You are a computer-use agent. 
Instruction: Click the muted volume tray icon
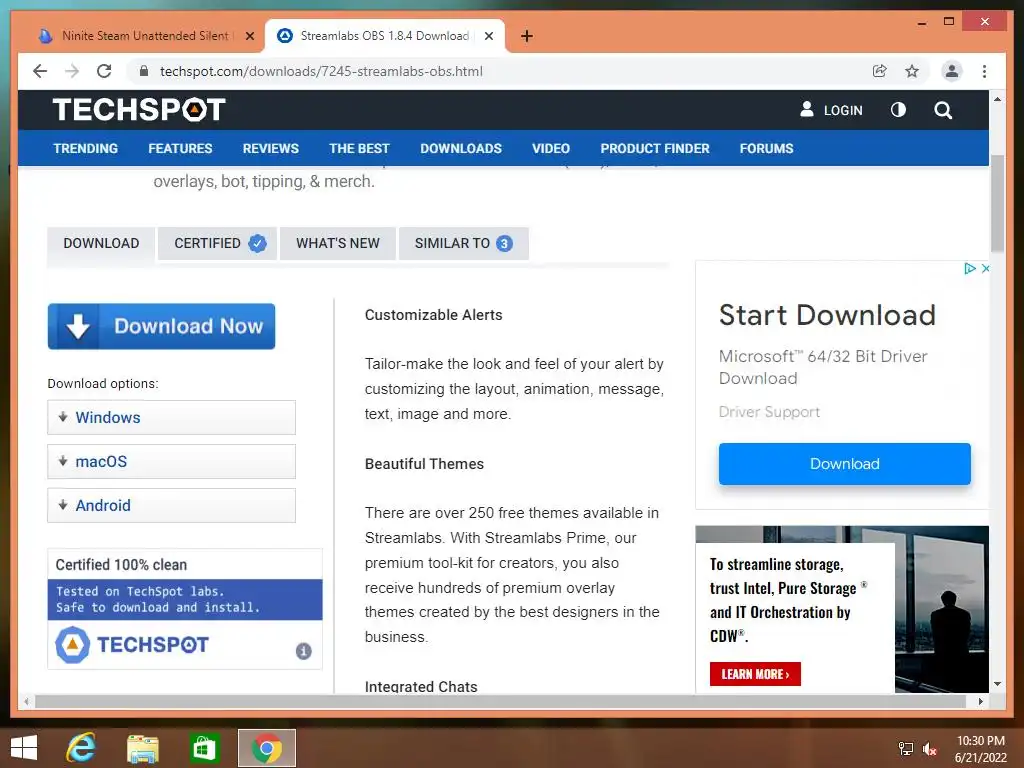[x=929, y=748]
